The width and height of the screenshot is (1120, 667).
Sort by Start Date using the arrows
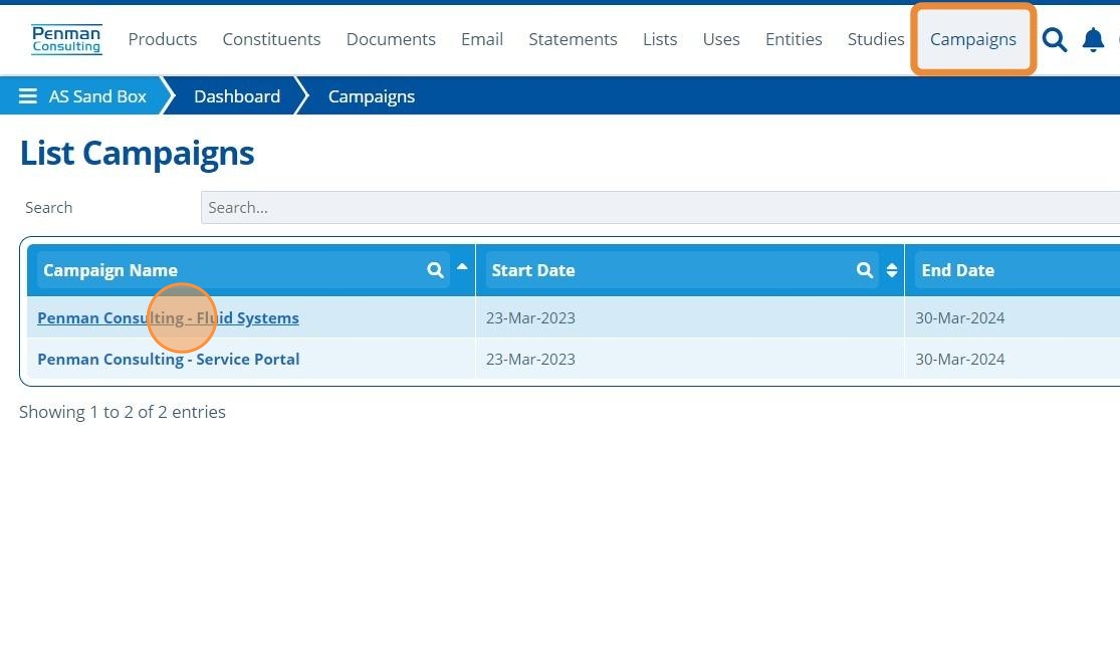point(891,270)
